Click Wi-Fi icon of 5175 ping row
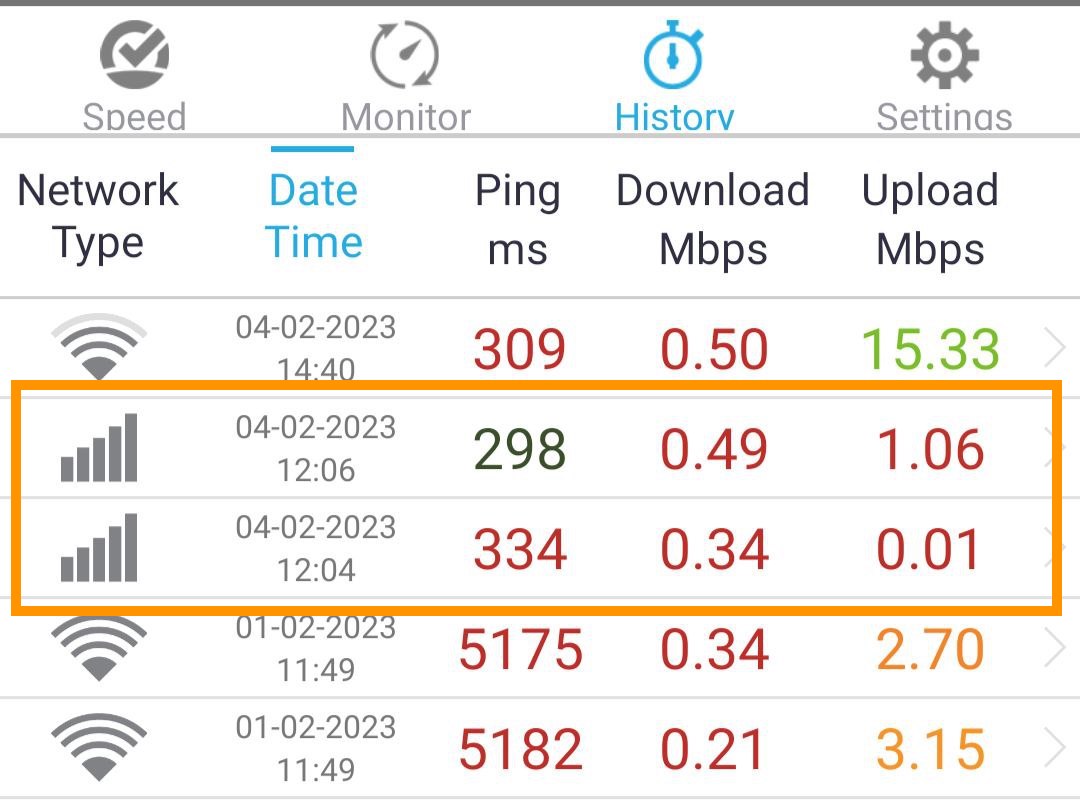 [x=98, y=648]
